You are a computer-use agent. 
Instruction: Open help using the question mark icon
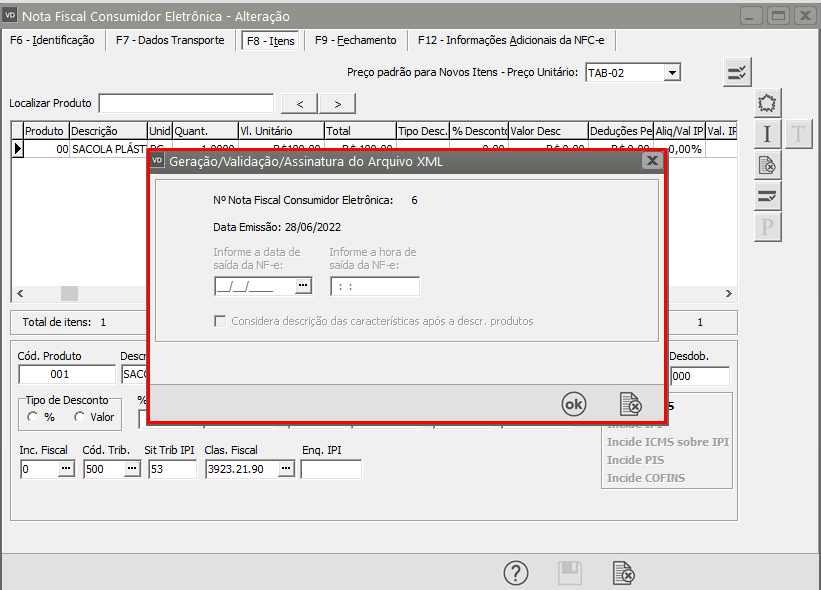click(515, 573)
